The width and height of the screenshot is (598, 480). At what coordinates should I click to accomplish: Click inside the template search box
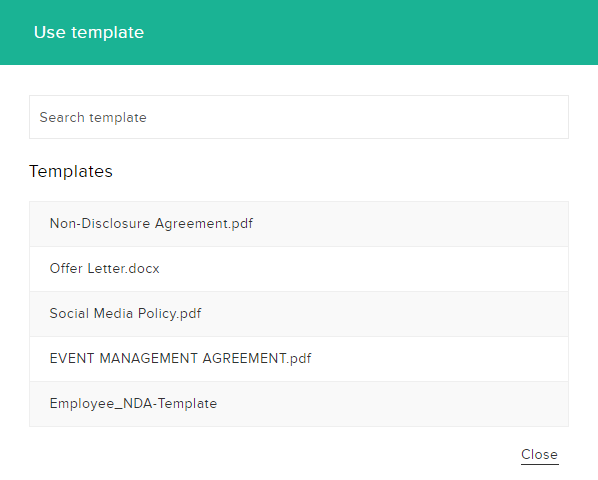click(299, 117)
